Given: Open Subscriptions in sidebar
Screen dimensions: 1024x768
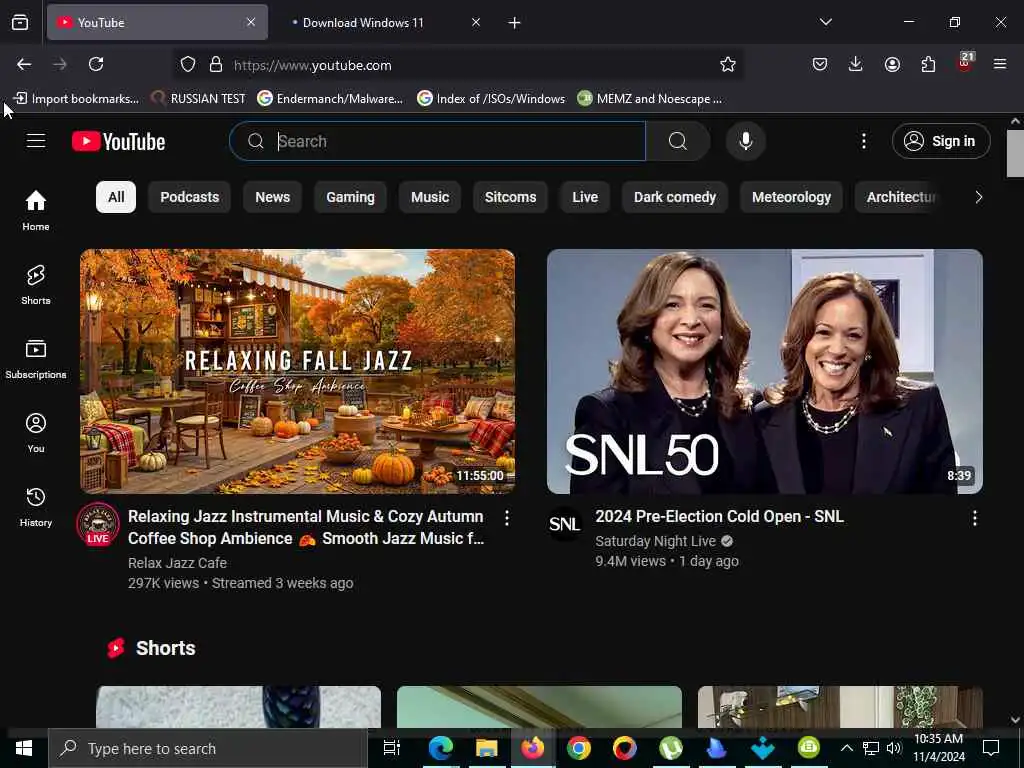Looking at the screenshot, I should click(x=36, y=358).
